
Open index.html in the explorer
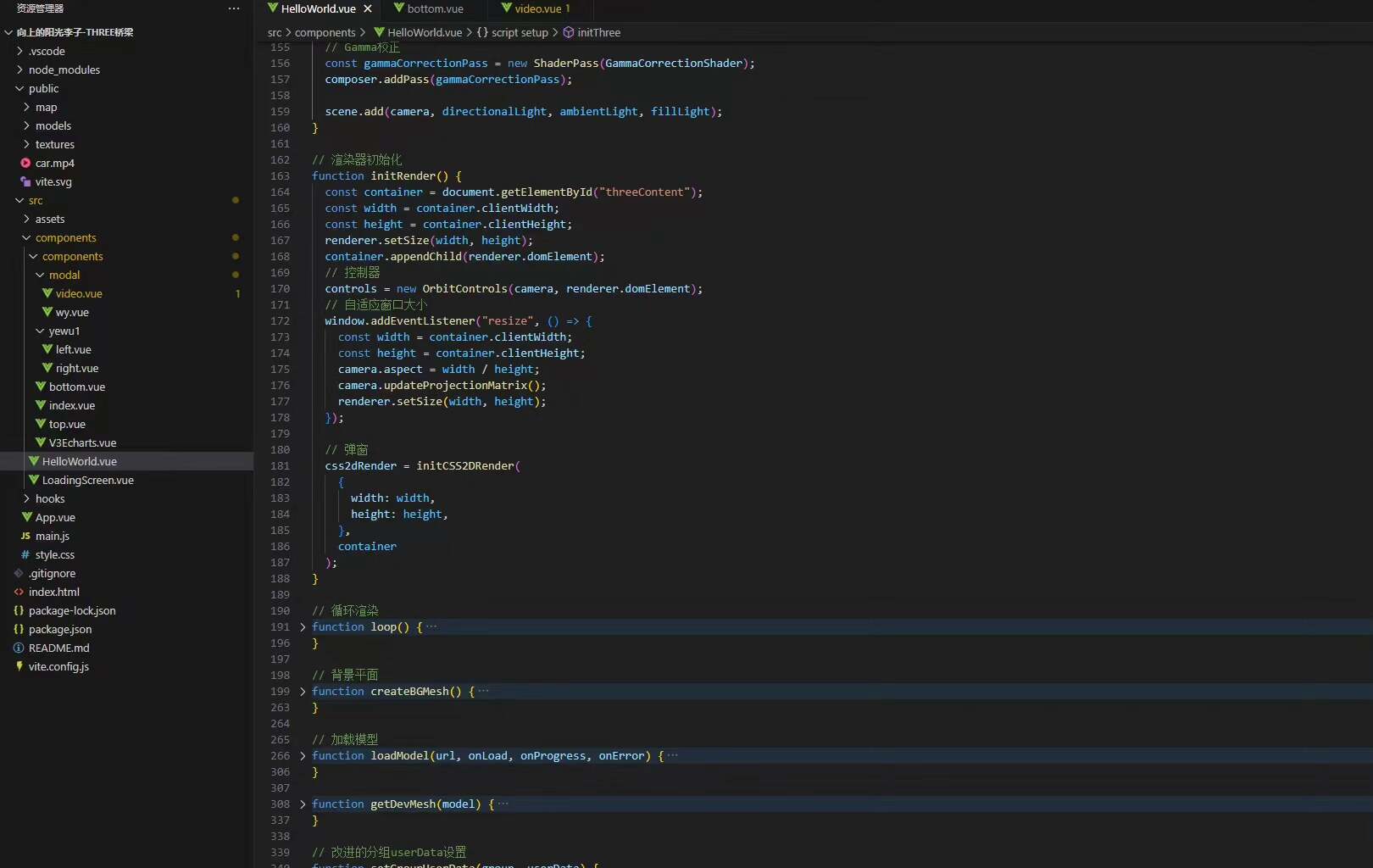tap(53, 592)
